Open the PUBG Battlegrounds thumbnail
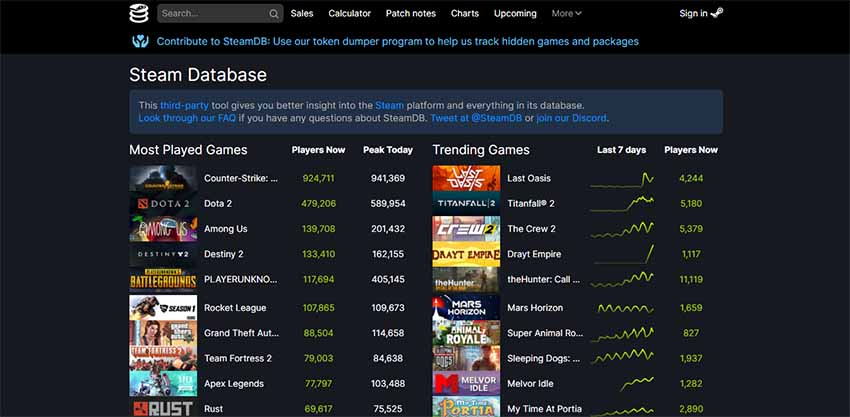The height and width of the screenshot is (417, 850). pos(163,279)
